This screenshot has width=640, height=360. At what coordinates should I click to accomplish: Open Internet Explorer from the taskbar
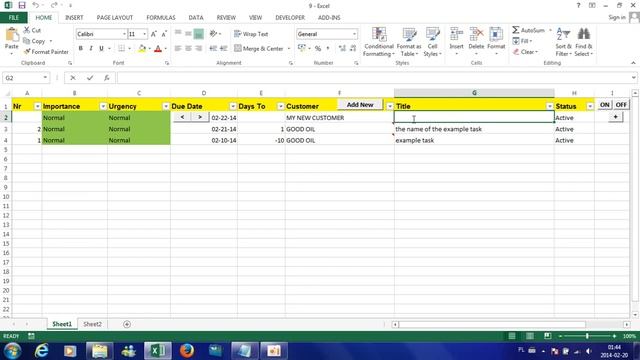[42, 351]
